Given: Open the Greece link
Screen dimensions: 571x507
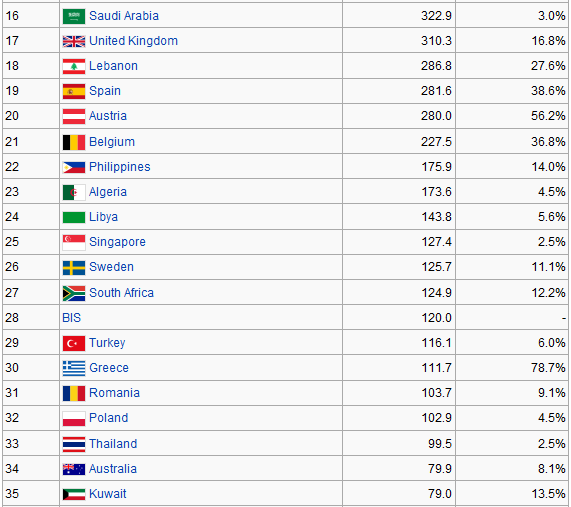Looking at the screenshot, I should (x=109, y=368).
